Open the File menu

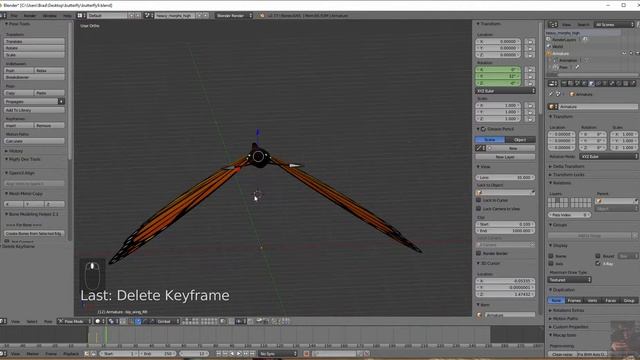[x=14, y=16]
